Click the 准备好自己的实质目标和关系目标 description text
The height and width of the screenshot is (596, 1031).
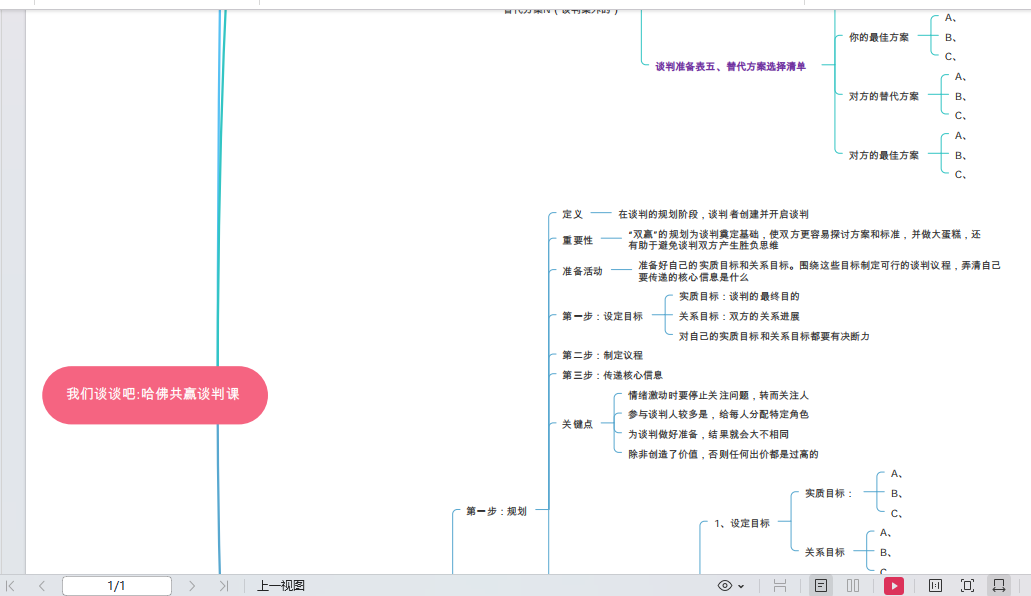tap(819, 271)
